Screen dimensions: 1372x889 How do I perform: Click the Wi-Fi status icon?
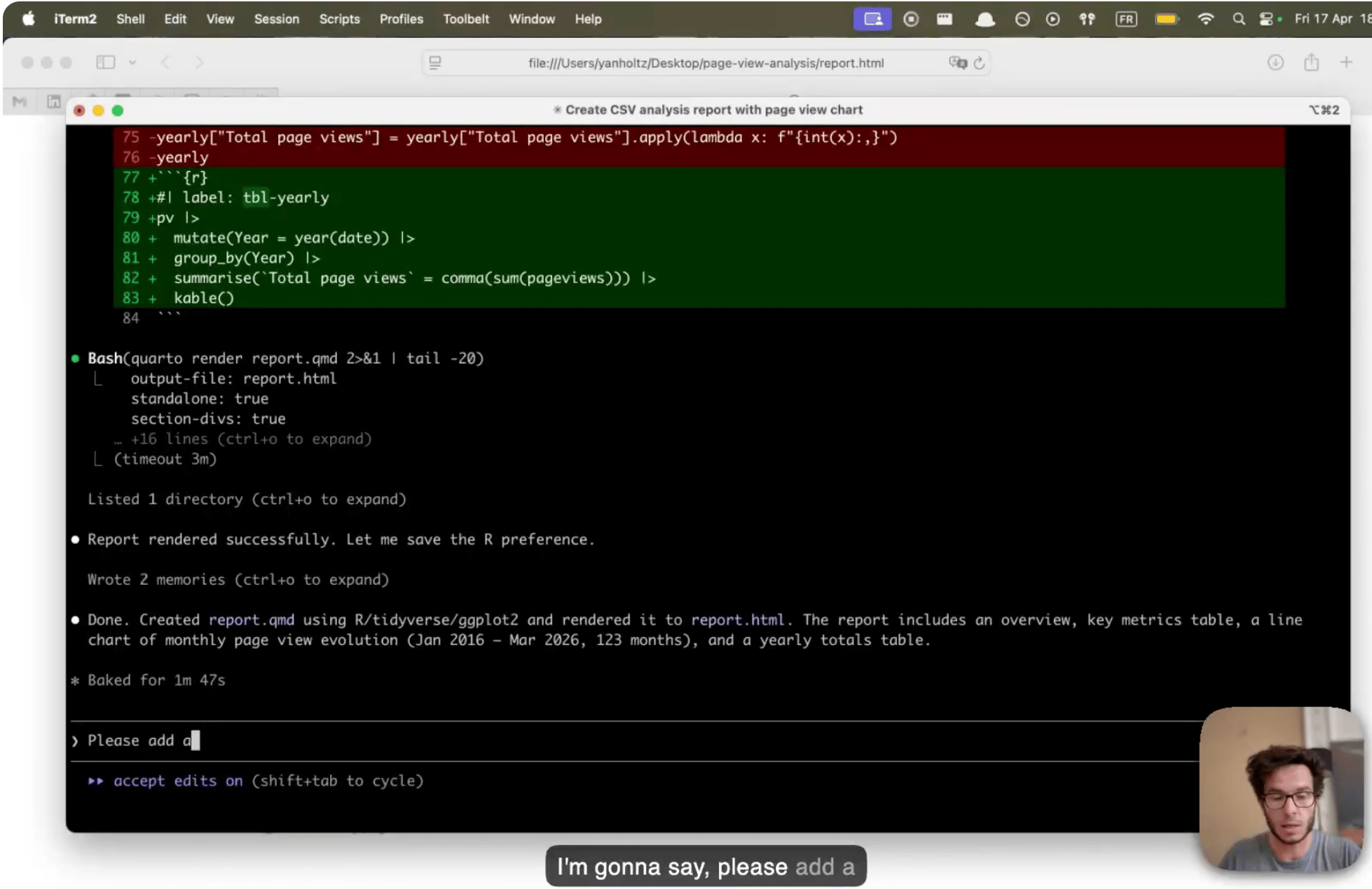point(1205,19)
